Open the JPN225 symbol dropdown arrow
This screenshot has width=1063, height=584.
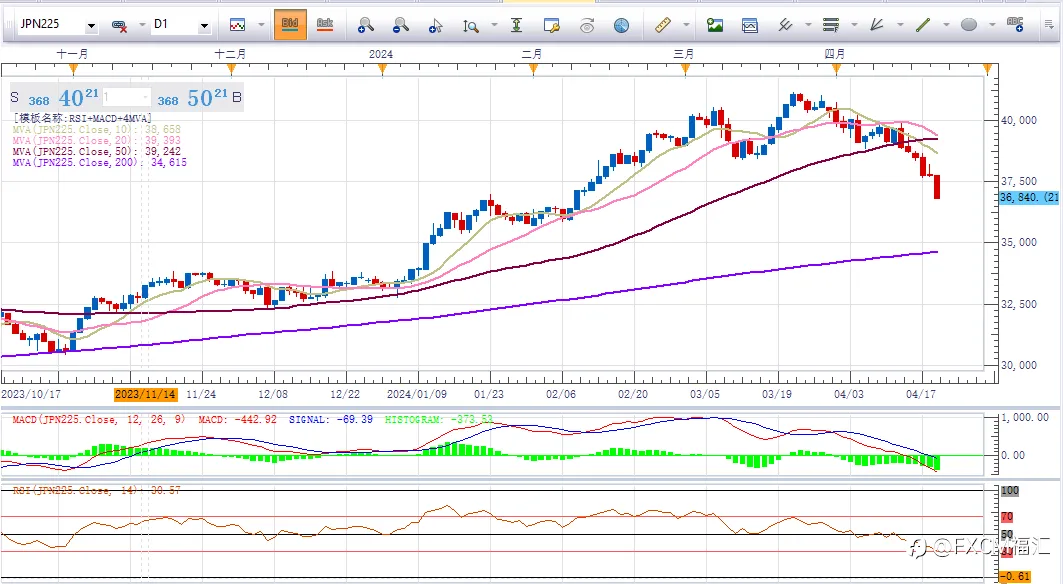tap(91, 26)
